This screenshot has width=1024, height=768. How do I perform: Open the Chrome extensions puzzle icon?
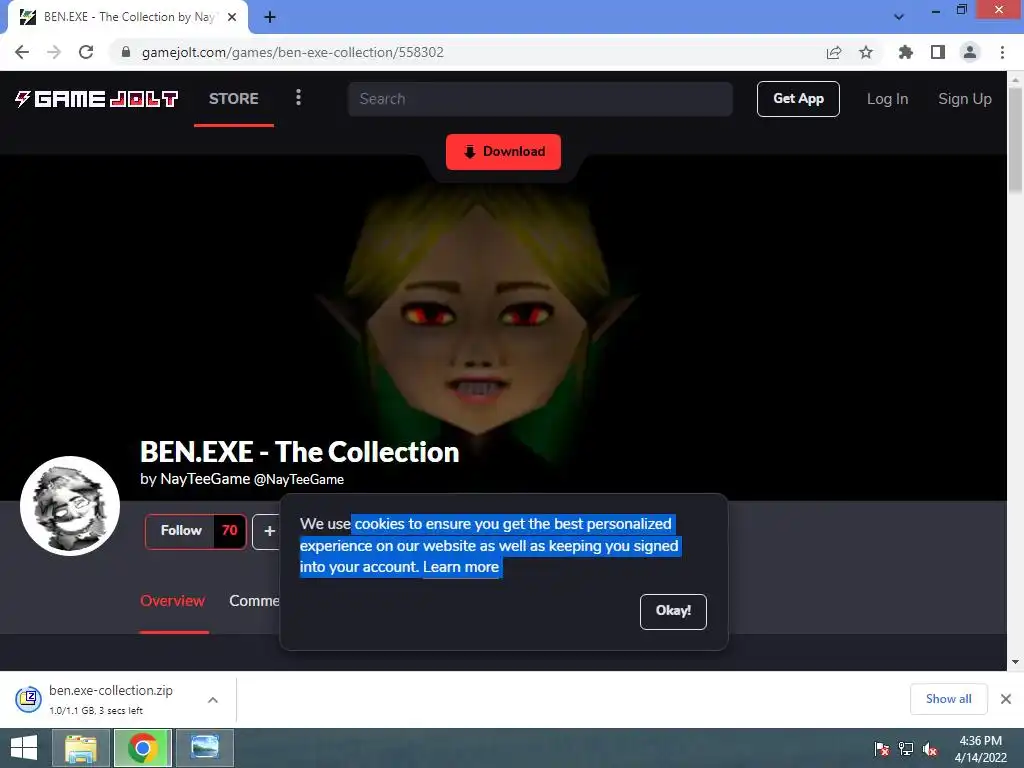pos(906,52)
